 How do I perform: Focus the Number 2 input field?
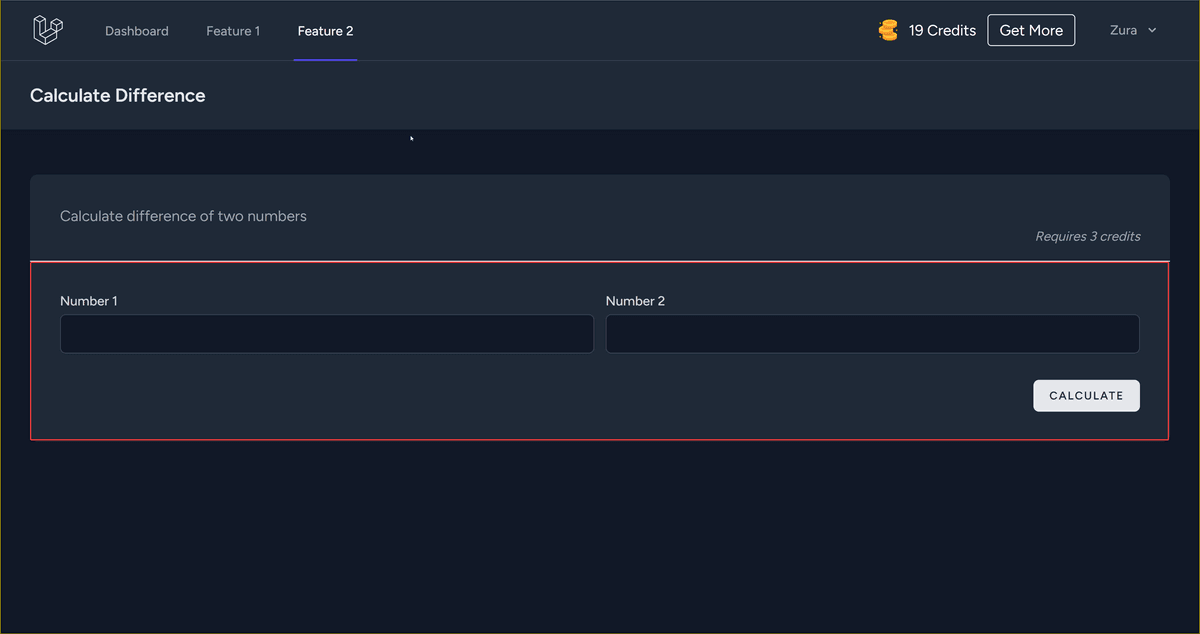click(872, 334)
